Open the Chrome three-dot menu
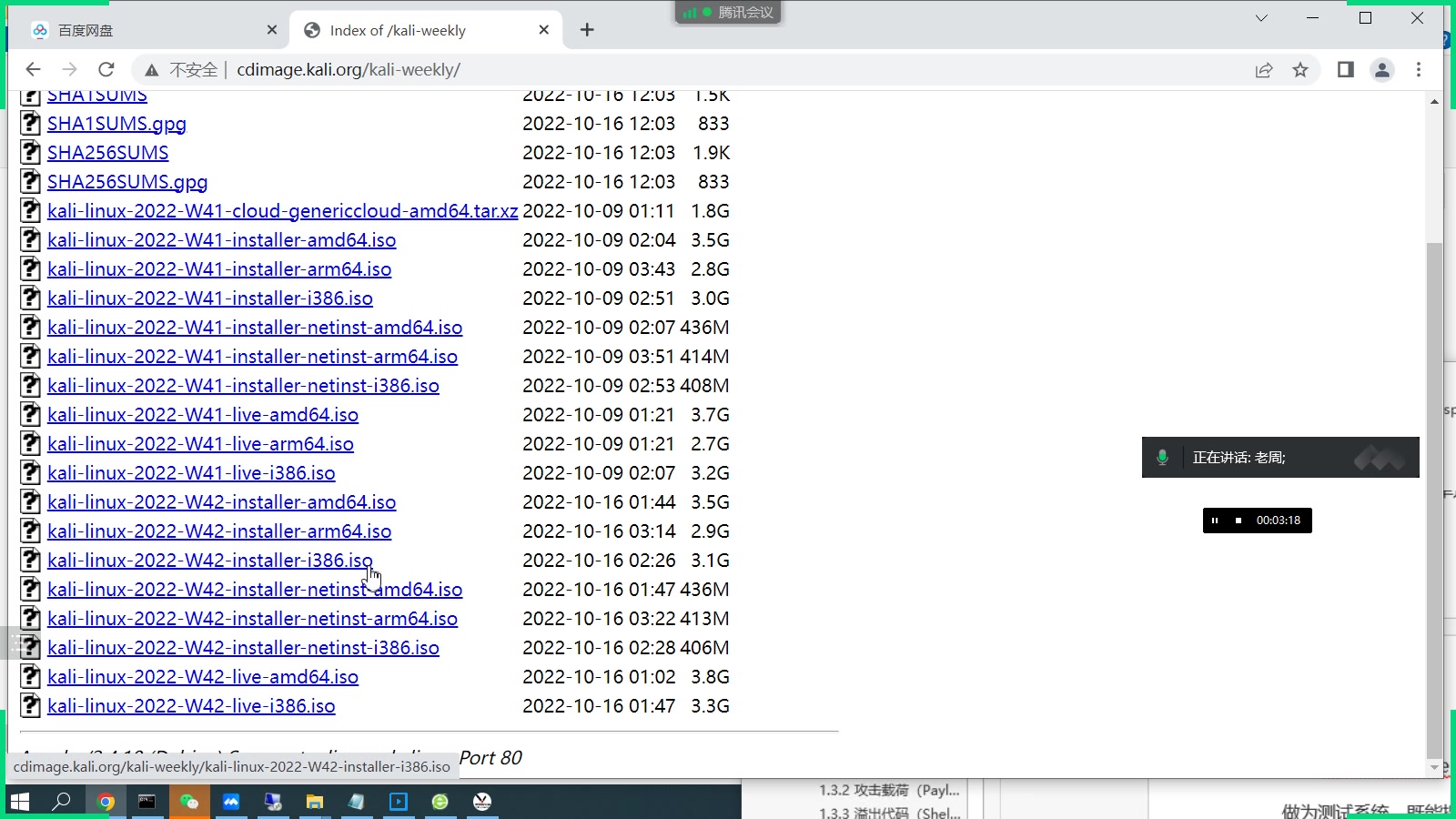Viewport: 1456px width, 819px height. [x=1419, y=70]
